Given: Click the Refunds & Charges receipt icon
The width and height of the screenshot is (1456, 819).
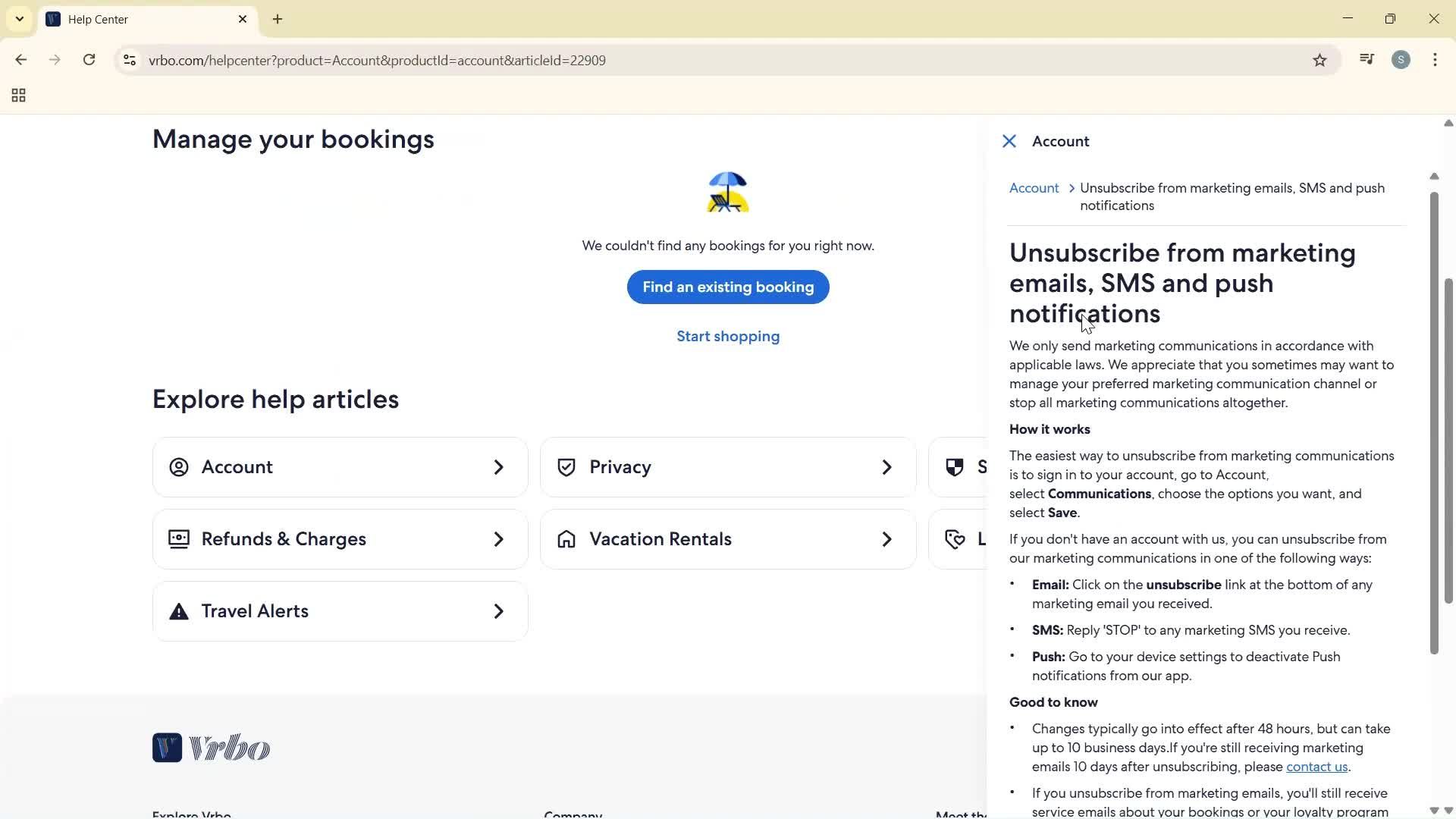Looking at the screenshot, I should (x=178, y=539).
